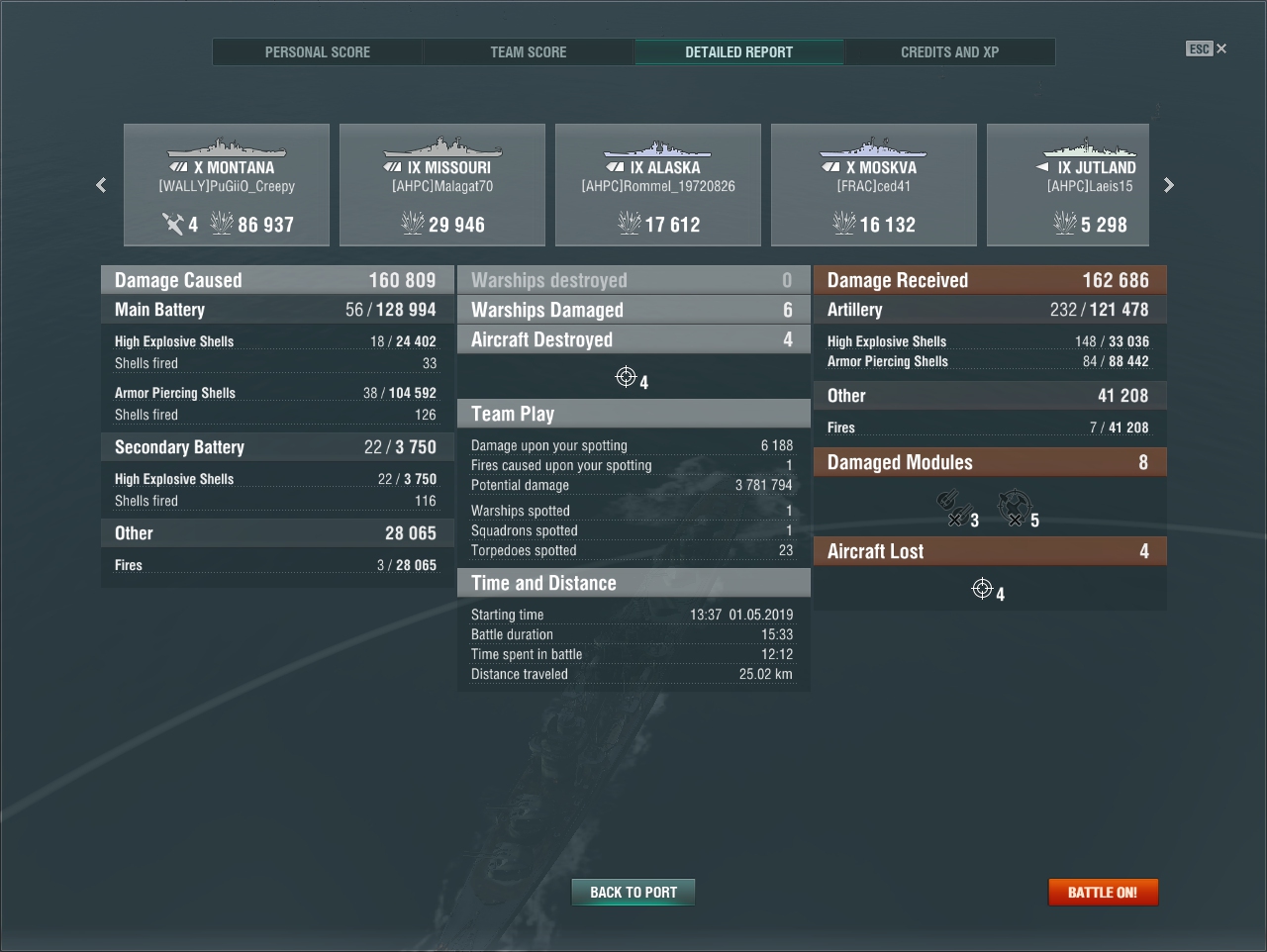Image resolution: width=1267 pixels, height=952 pixels.
Task: Click the Montana ship silhouette icon
Action: pos(227,147)
